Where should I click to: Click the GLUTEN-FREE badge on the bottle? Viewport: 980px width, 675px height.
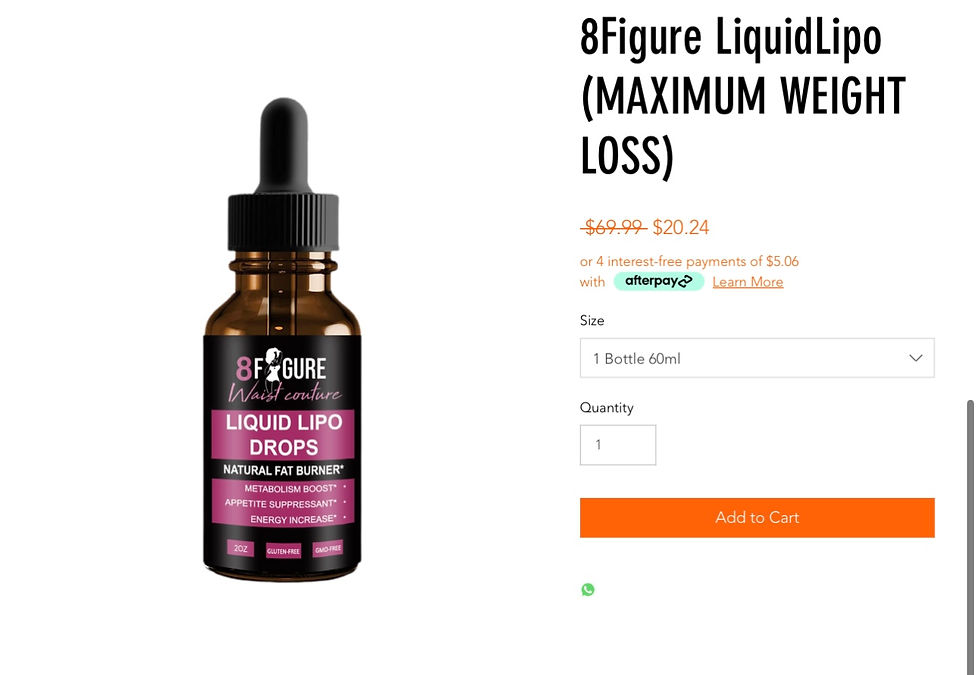click(x=283, y=551)
